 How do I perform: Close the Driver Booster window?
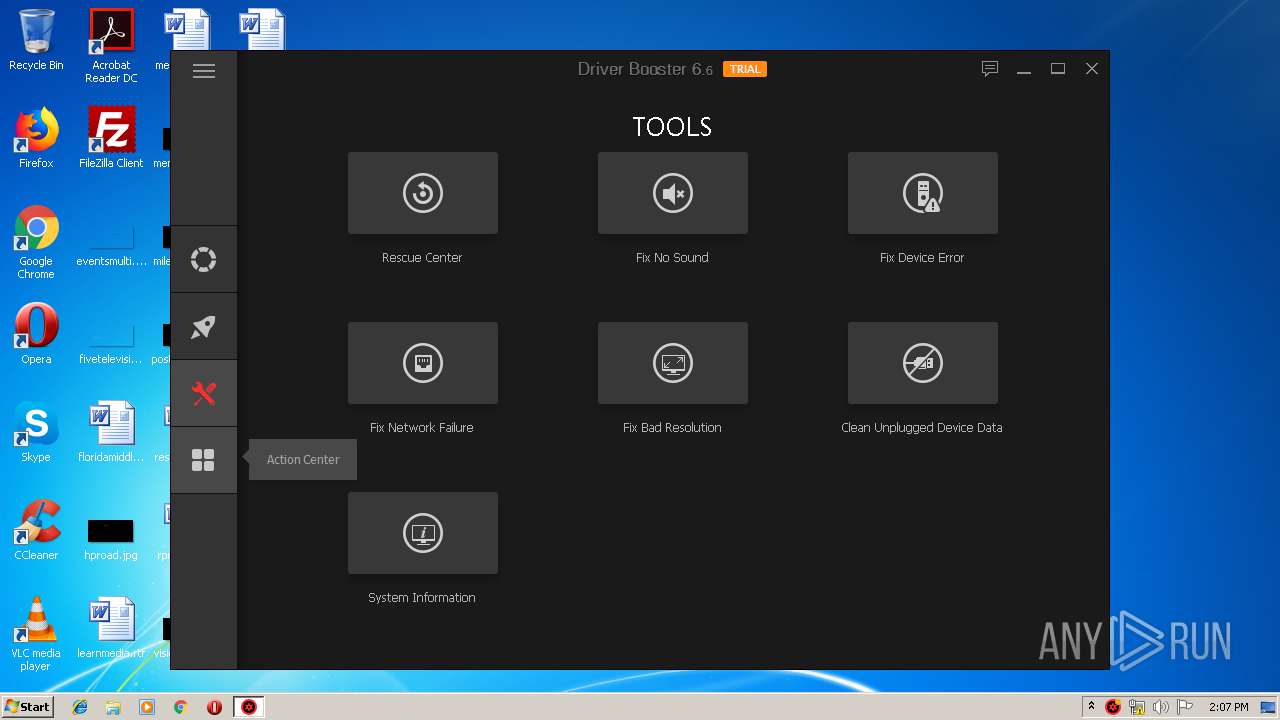(x=1092, y=69)
